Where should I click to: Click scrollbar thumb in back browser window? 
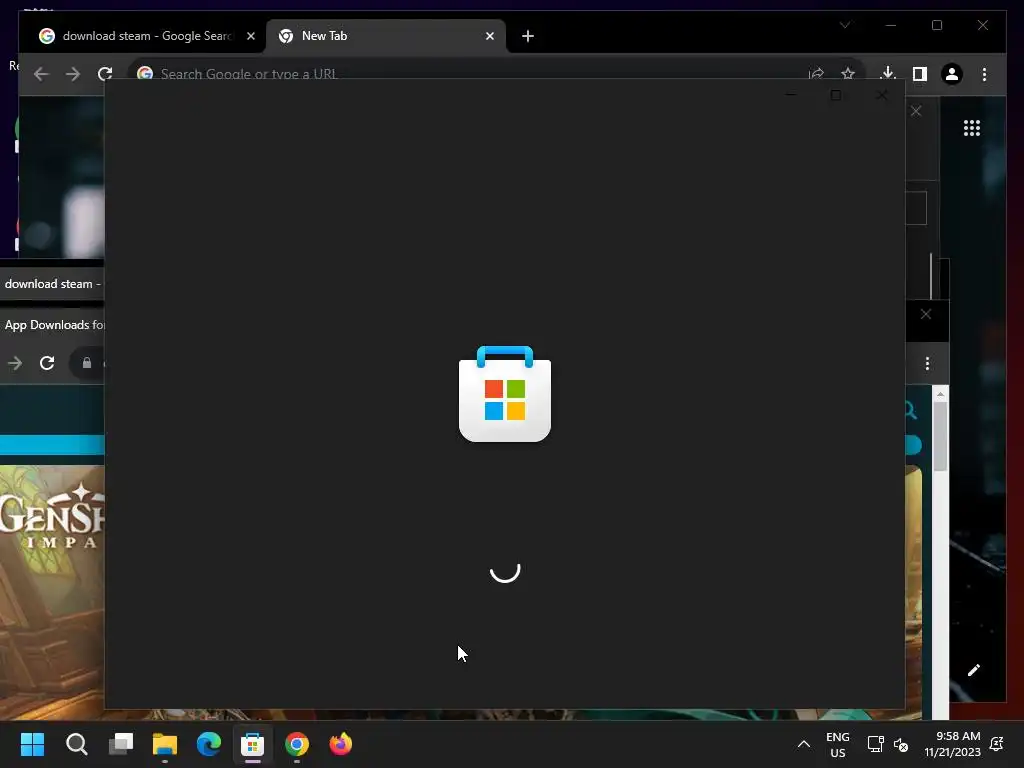(940, 436)
